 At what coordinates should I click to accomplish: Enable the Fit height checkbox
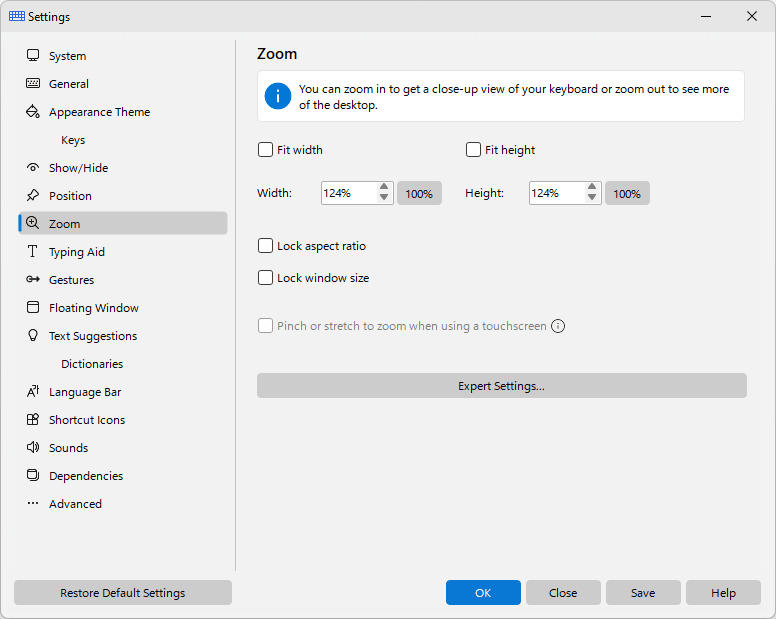tap(473, 149)
